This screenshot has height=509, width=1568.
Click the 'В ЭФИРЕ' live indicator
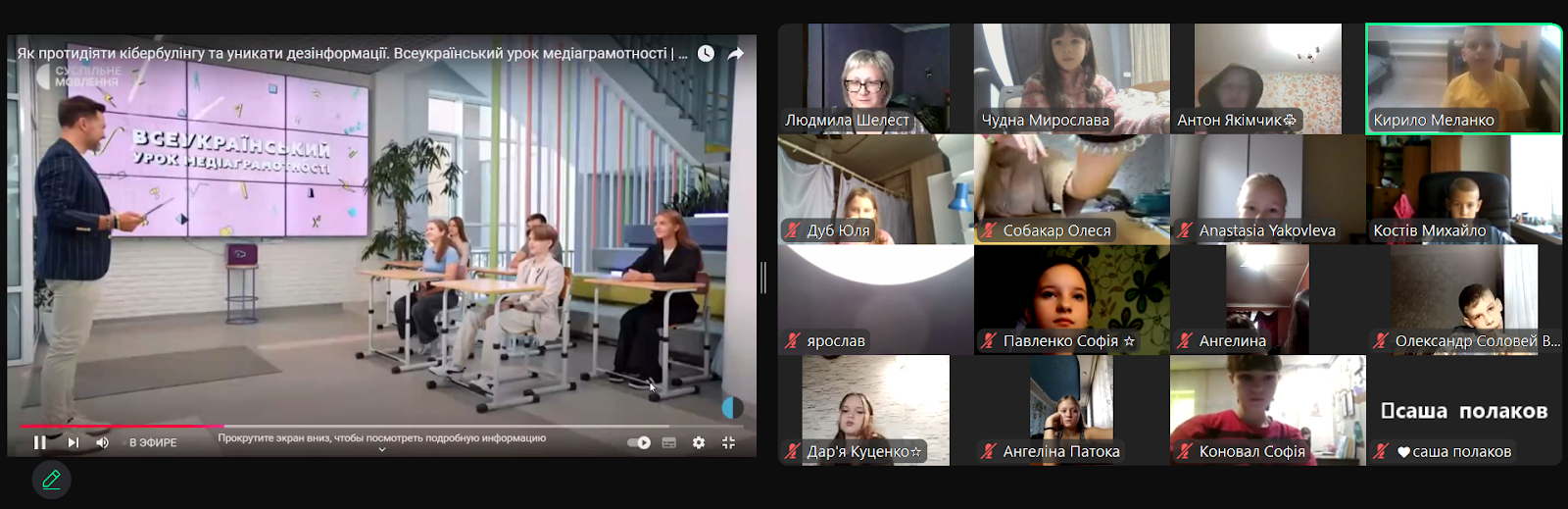(x=153, y=442)
